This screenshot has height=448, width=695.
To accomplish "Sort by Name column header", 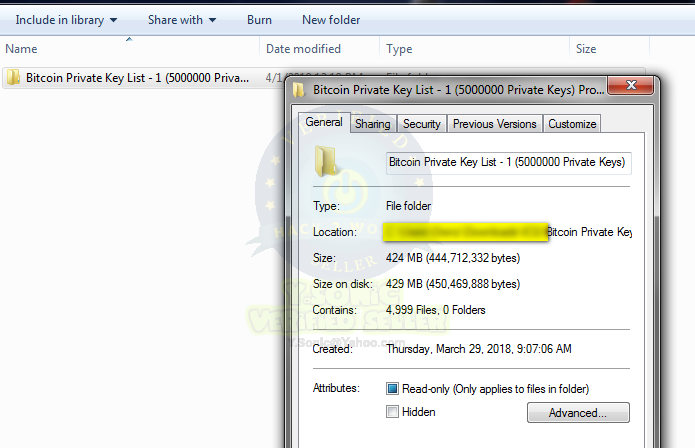I will pyautogui.click(x=21, y=49).
